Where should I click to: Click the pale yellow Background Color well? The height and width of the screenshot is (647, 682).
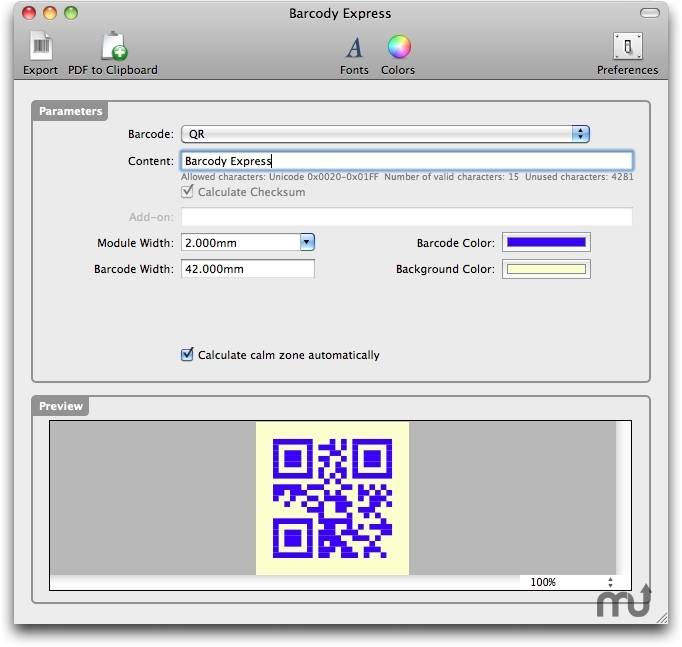pos(546,269)
